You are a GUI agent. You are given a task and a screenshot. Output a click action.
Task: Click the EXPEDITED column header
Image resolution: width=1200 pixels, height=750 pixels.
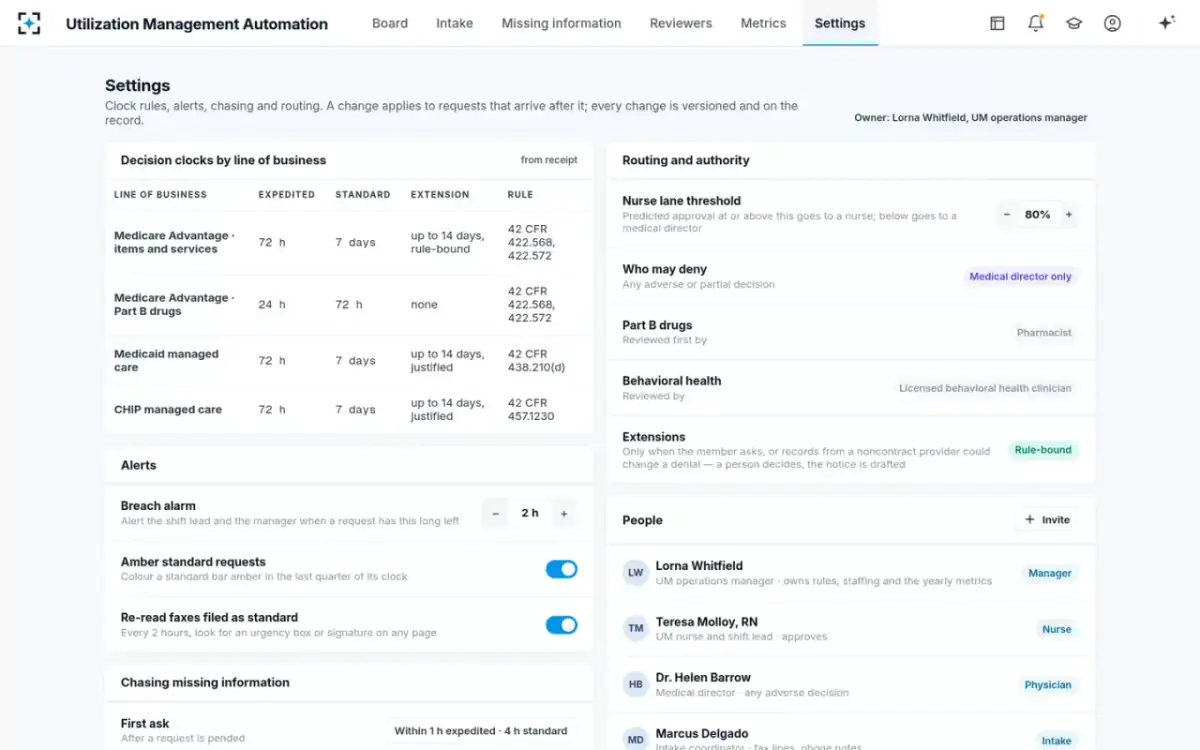pyautogui.click(x=286, y=195)
